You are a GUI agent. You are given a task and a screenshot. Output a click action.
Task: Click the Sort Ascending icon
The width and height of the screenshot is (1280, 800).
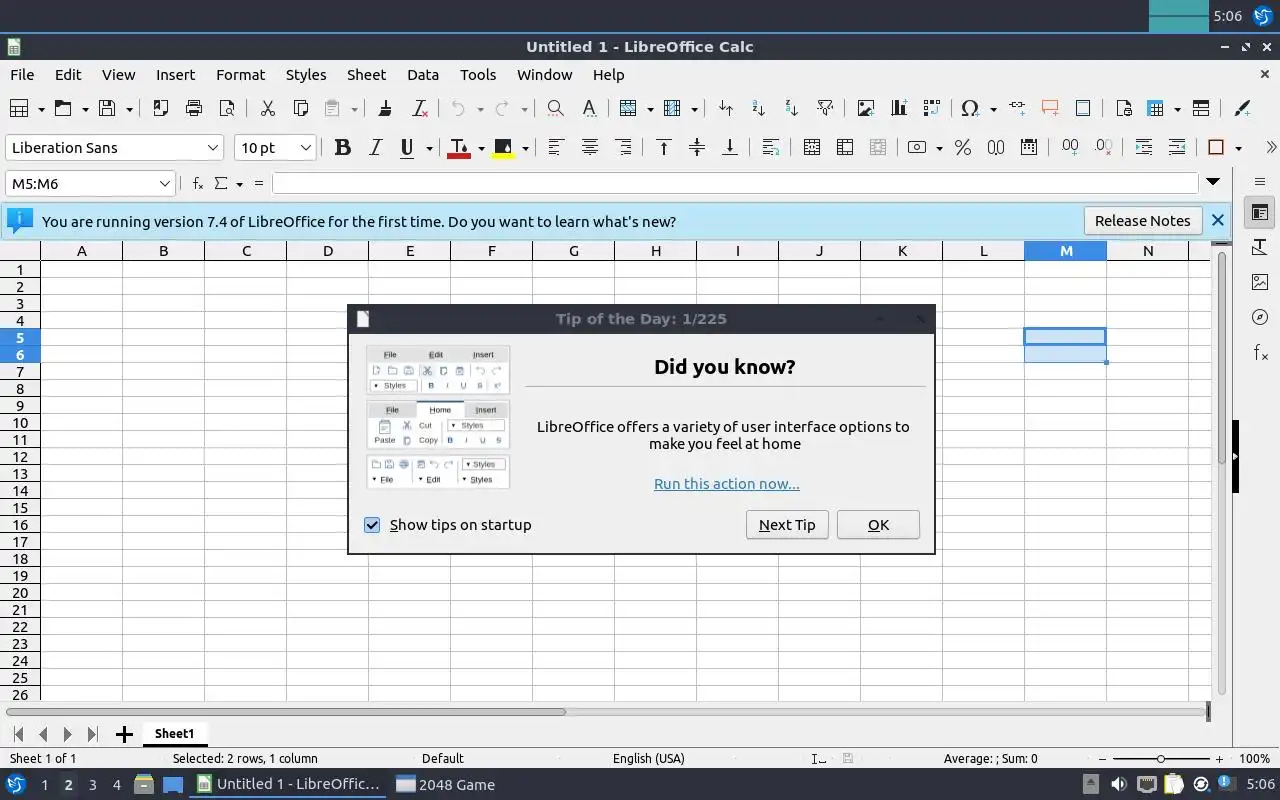click(758, 108)
